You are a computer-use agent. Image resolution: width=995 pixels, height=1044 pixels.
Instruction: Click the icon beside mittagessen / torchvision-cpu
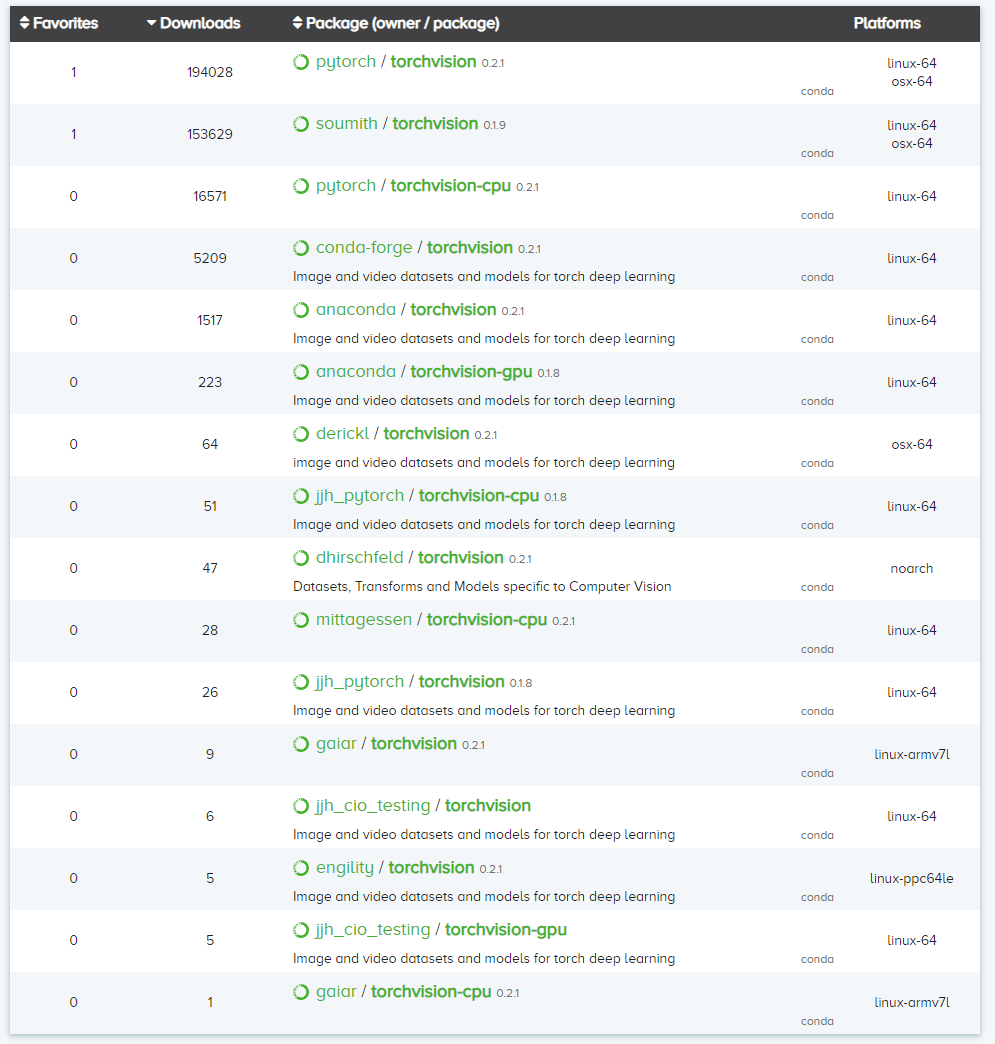pyautogui.click(x=301, y=620)
